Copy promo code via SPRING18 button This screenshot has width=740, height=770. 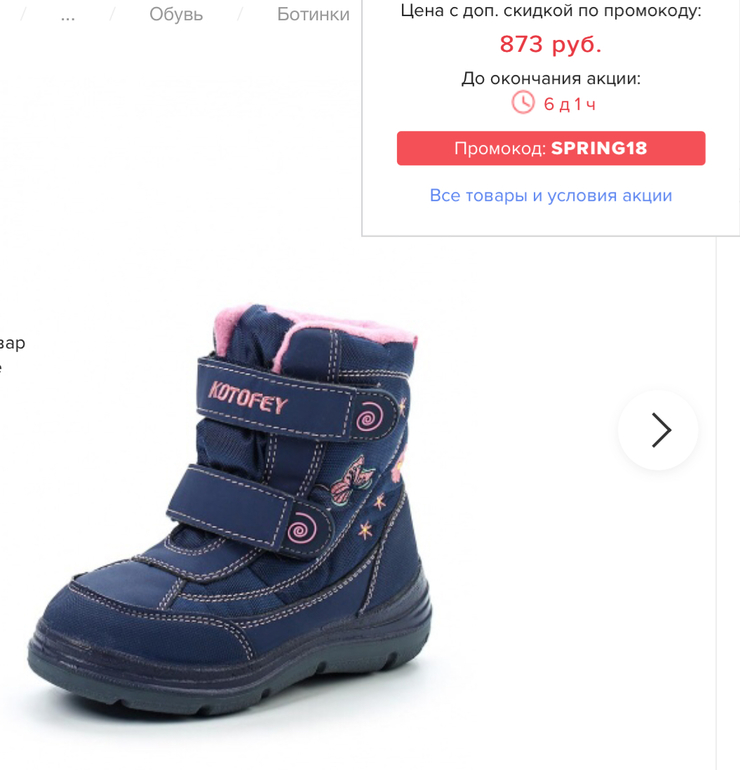(551, 148)
